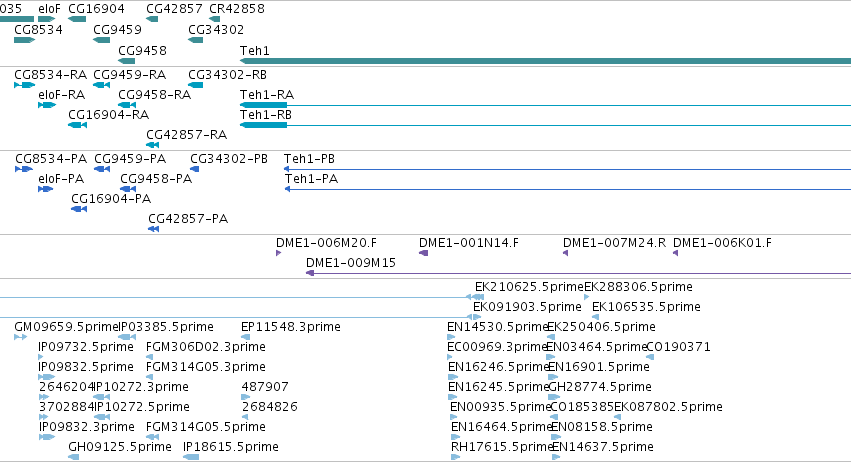
Task: Select the FGM314G05.3prime EST label
Action: 206,368
